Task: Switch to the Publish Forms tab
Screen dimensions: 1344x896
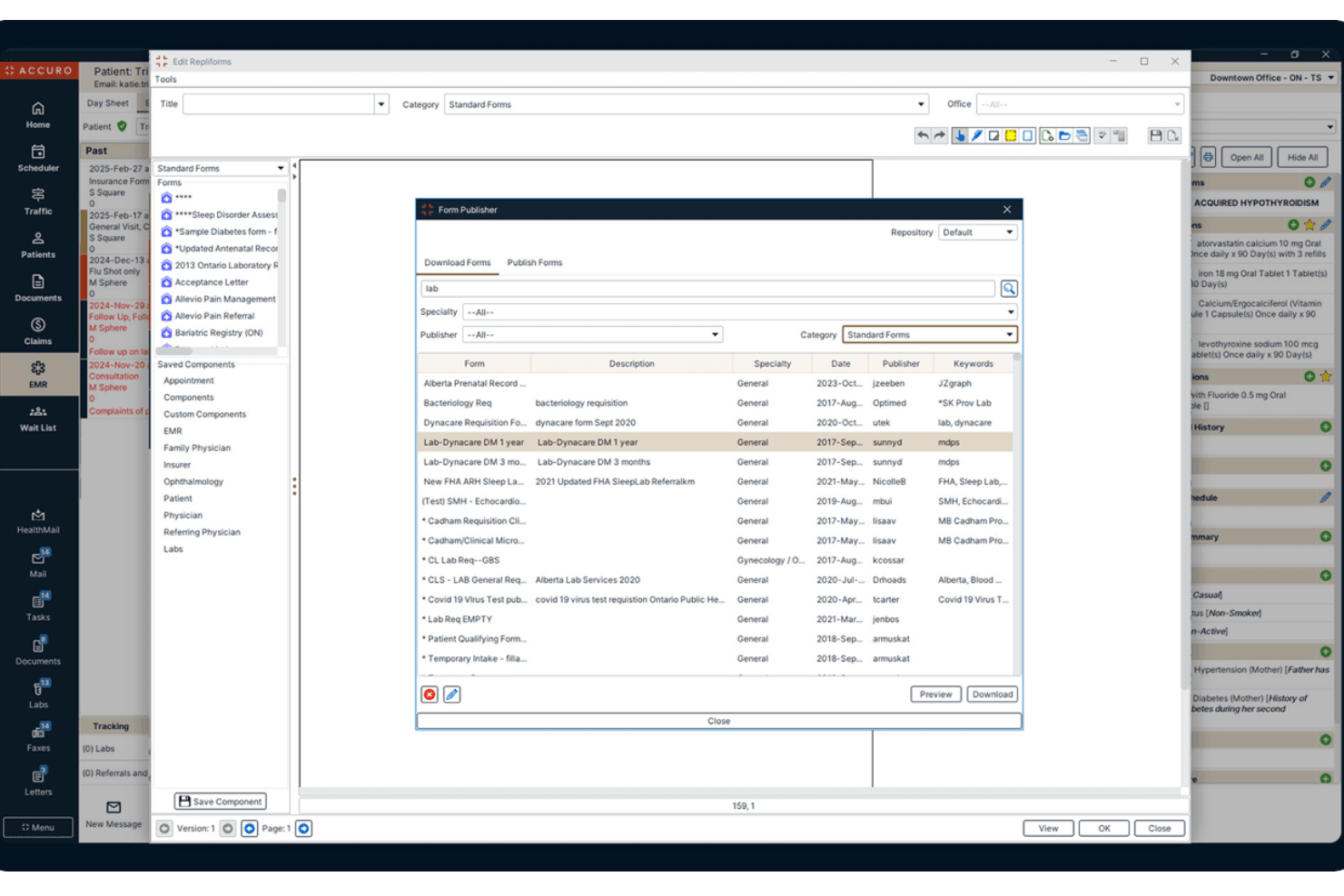Action: pos(535,262)
